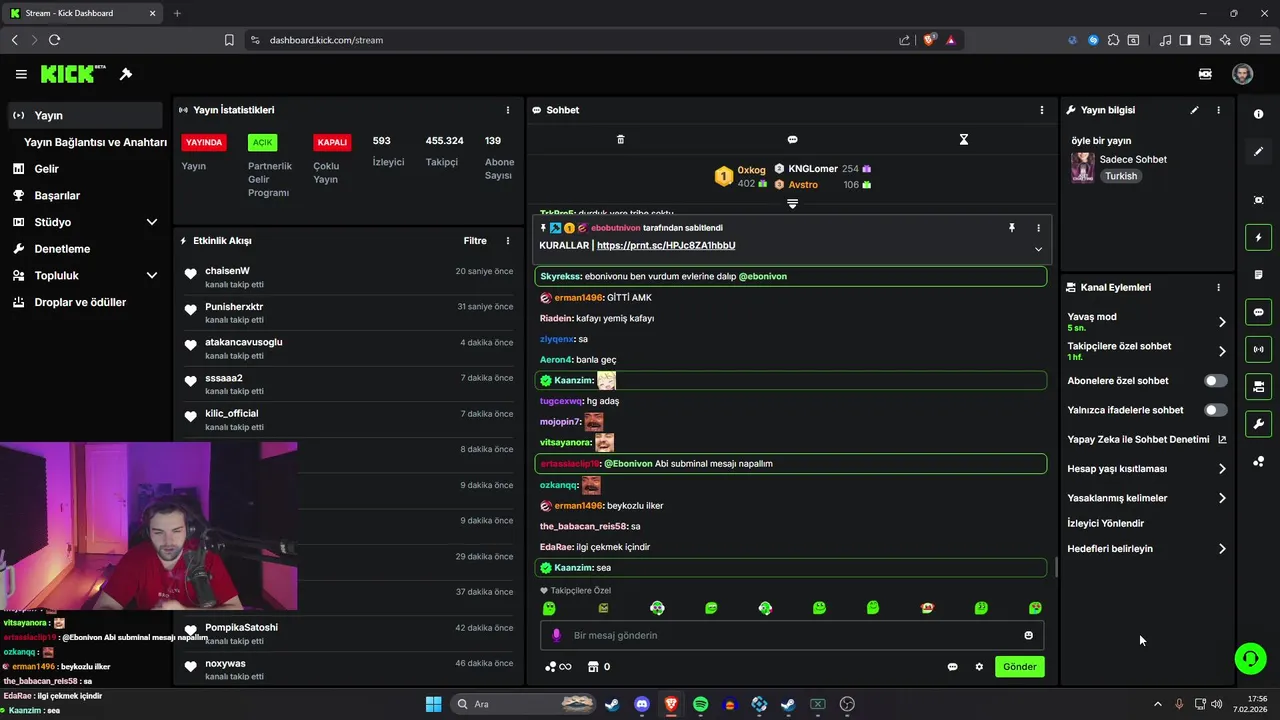Image resolution: width=1280 pixels, height=720 pixels.
Task: Click the message input field
Action: click(792, 635)
